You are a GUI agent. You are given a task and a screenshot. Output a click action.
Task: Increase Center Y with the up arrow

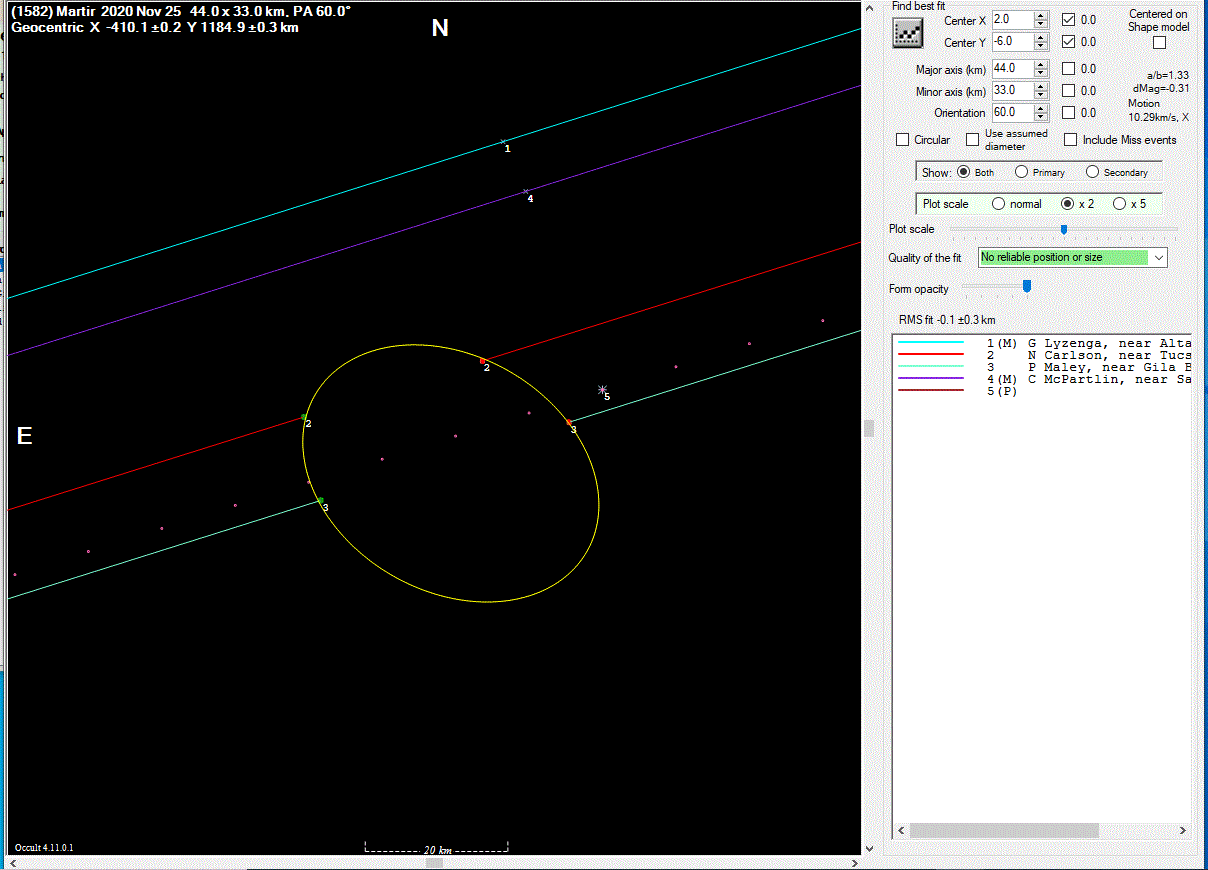pyautogui.click(x=1041, y=38)
